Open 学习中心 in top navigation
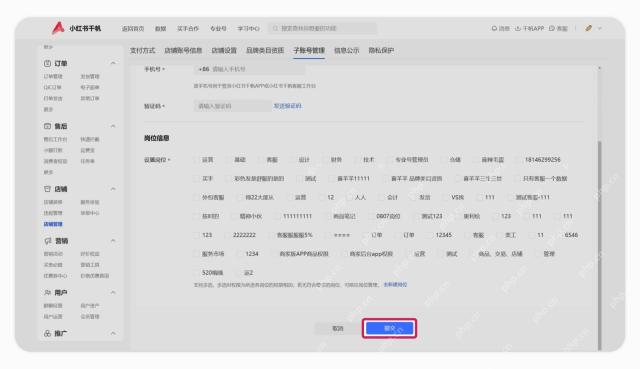The width and height of the screenshot is (640, 369). coord(248,28)
